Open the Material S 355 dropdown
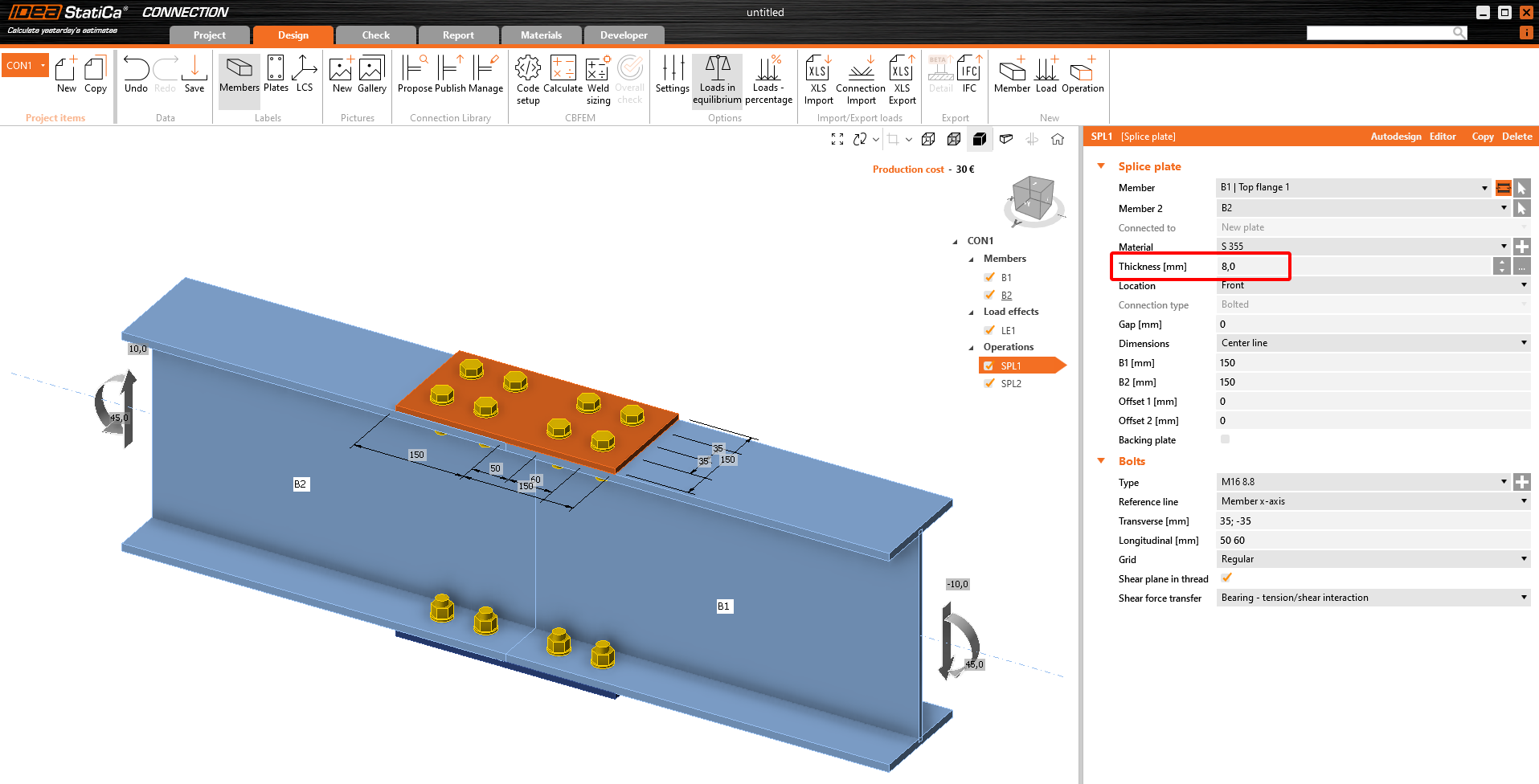This screenshot has width=1539, height=784. click(x=1504, y=247)
